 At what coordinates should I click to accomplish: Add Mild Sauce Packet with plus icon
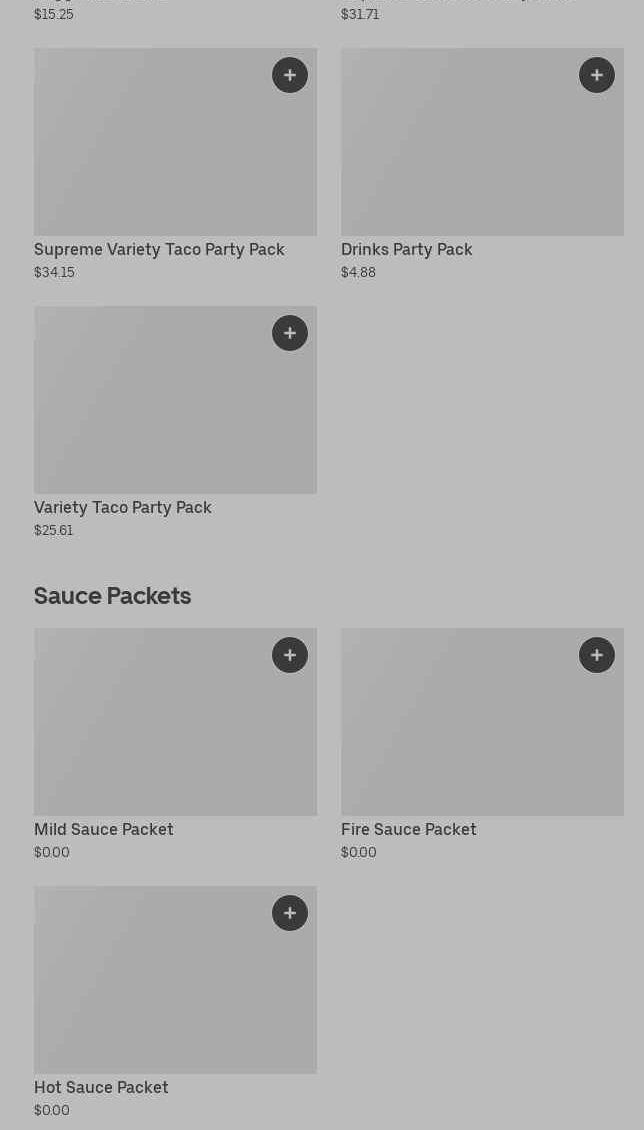tap(290, 655)
